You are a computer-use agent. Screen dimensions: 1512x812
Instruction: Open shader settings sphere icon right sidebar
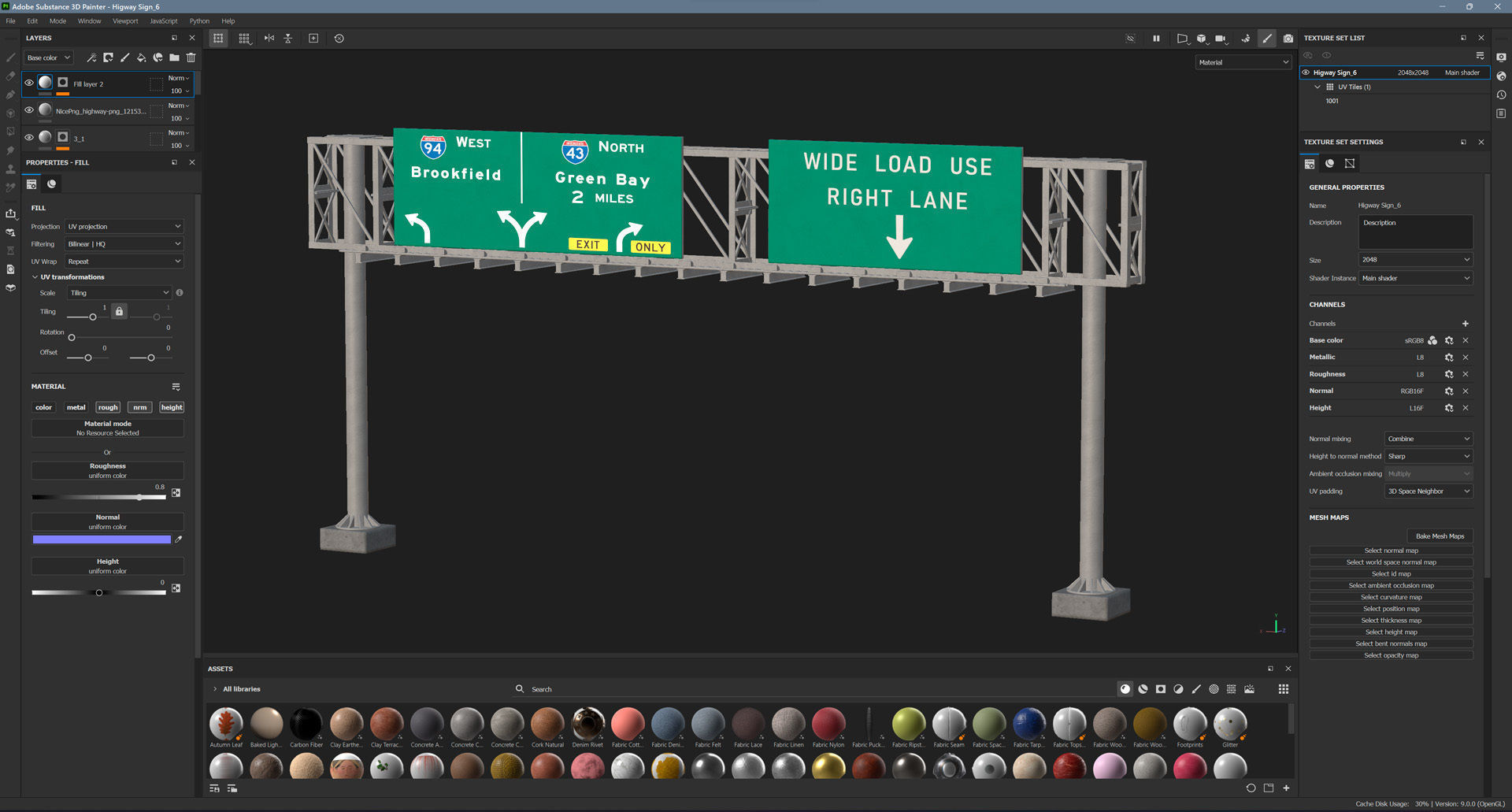pyautogui.click(x=1501, y=76)
